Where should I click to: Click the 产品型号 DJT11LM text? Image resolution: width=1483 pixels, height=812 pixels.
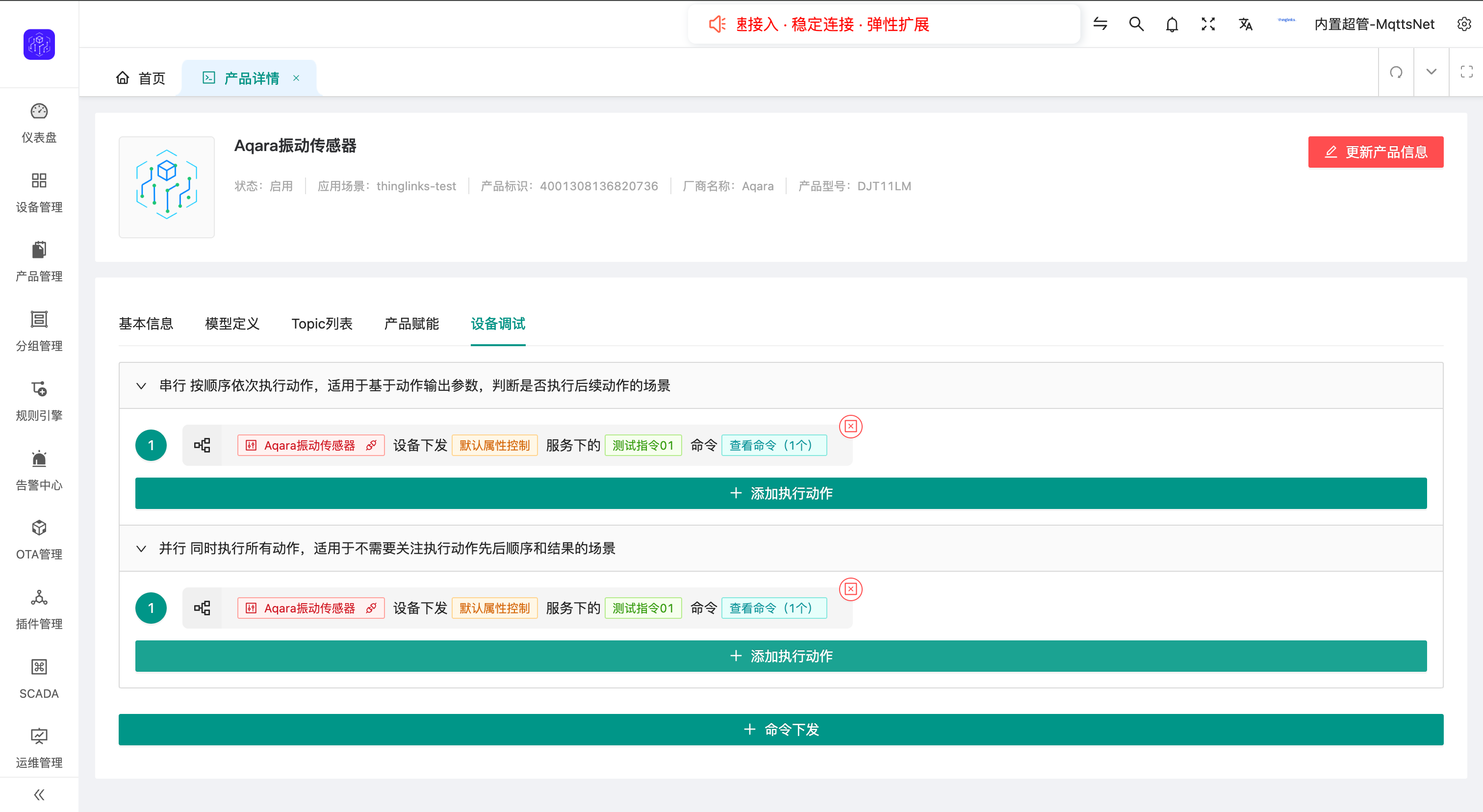pyautogui.click(x=854, y=186)
